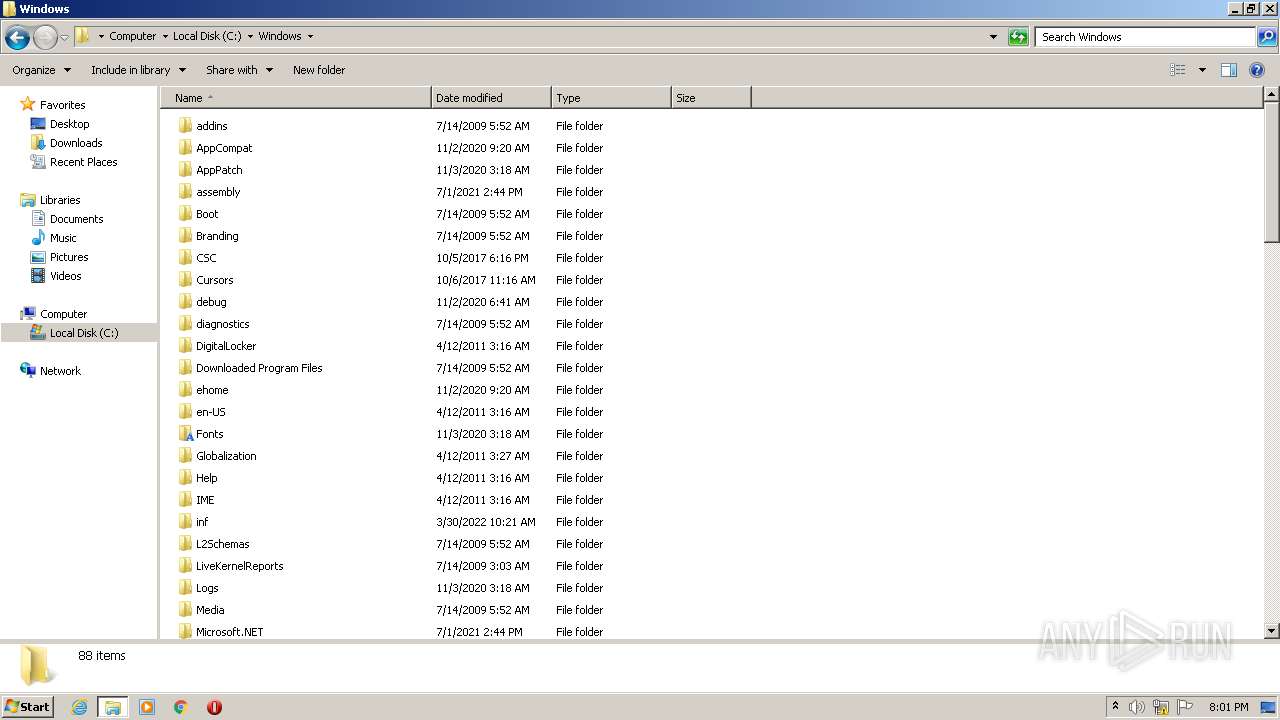Open the Music library
1280x720 pixels.
[x=63, y=238]
